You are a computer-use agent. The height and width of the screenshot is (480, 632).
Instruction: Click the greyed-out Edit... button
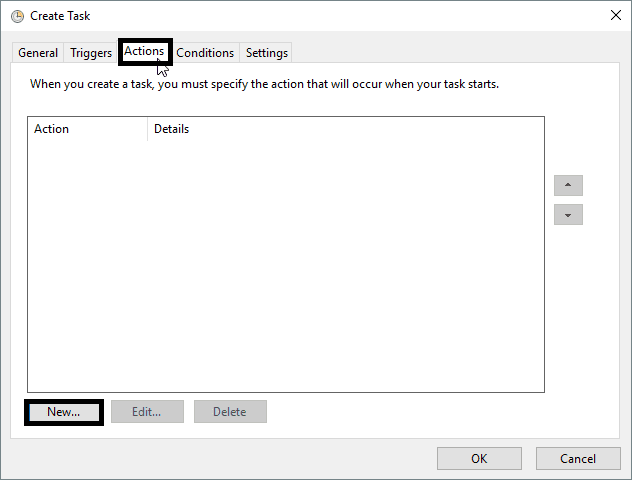click(146, 411)
